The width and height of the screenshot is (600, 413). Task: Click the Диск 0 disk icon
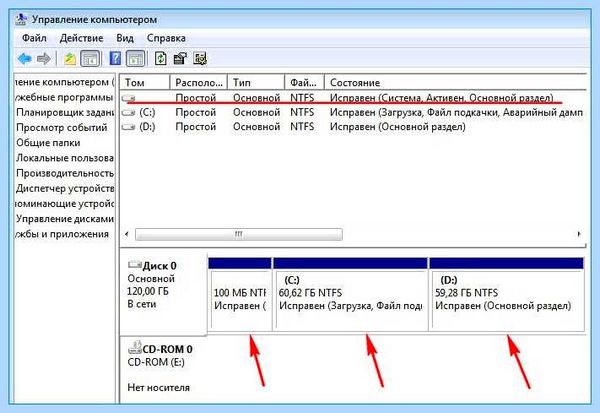pyautogui.click(x=135, y=265)
